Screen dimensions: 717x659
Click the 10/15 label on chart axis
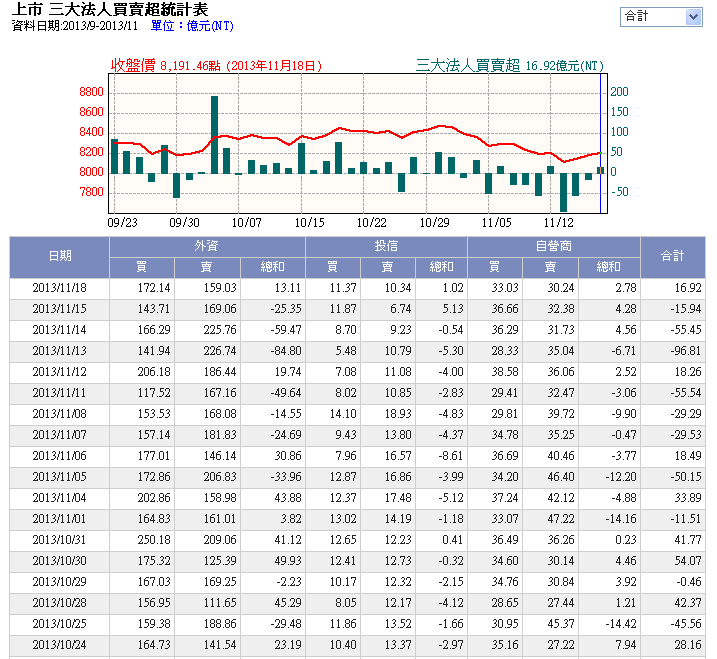click(310, 223)
